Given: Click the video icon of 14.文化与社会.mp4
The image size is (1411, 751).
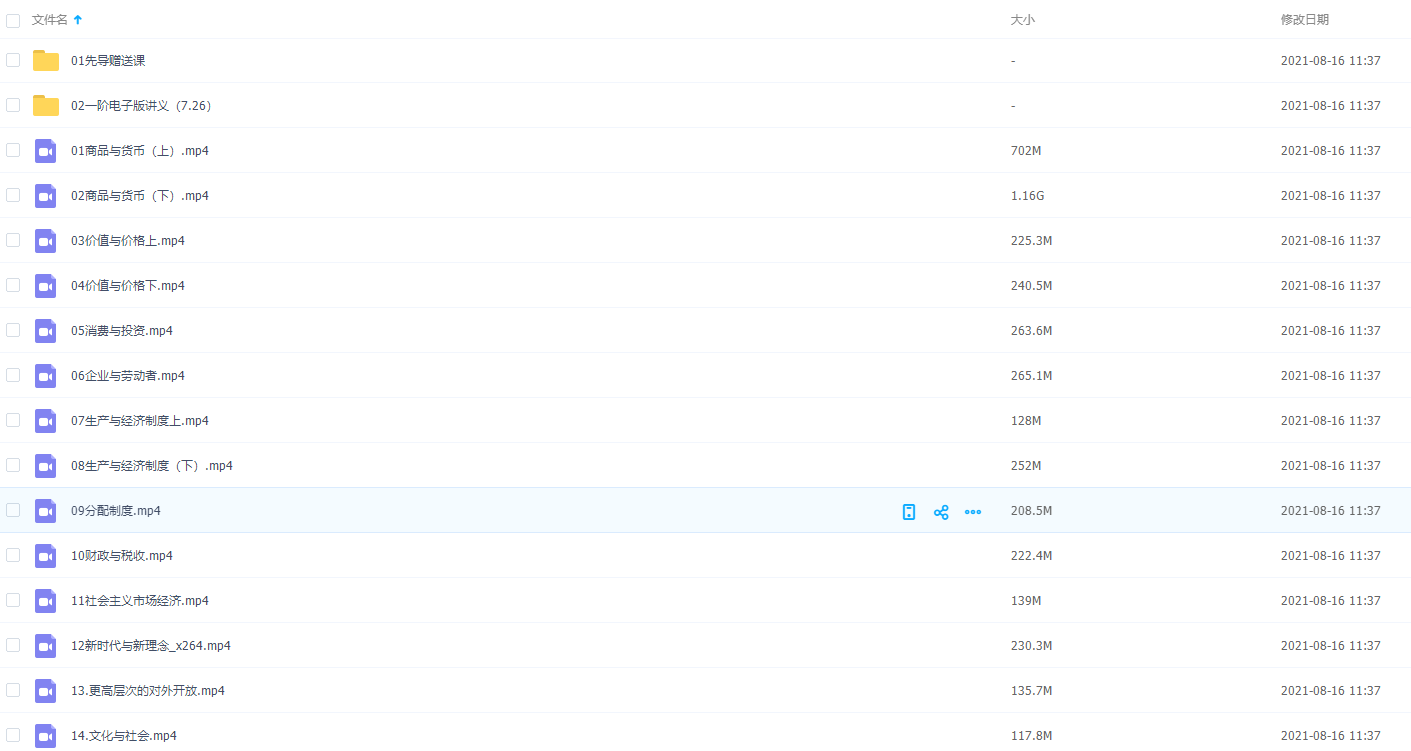Looking at the screenshot, I should pos(46,736).
